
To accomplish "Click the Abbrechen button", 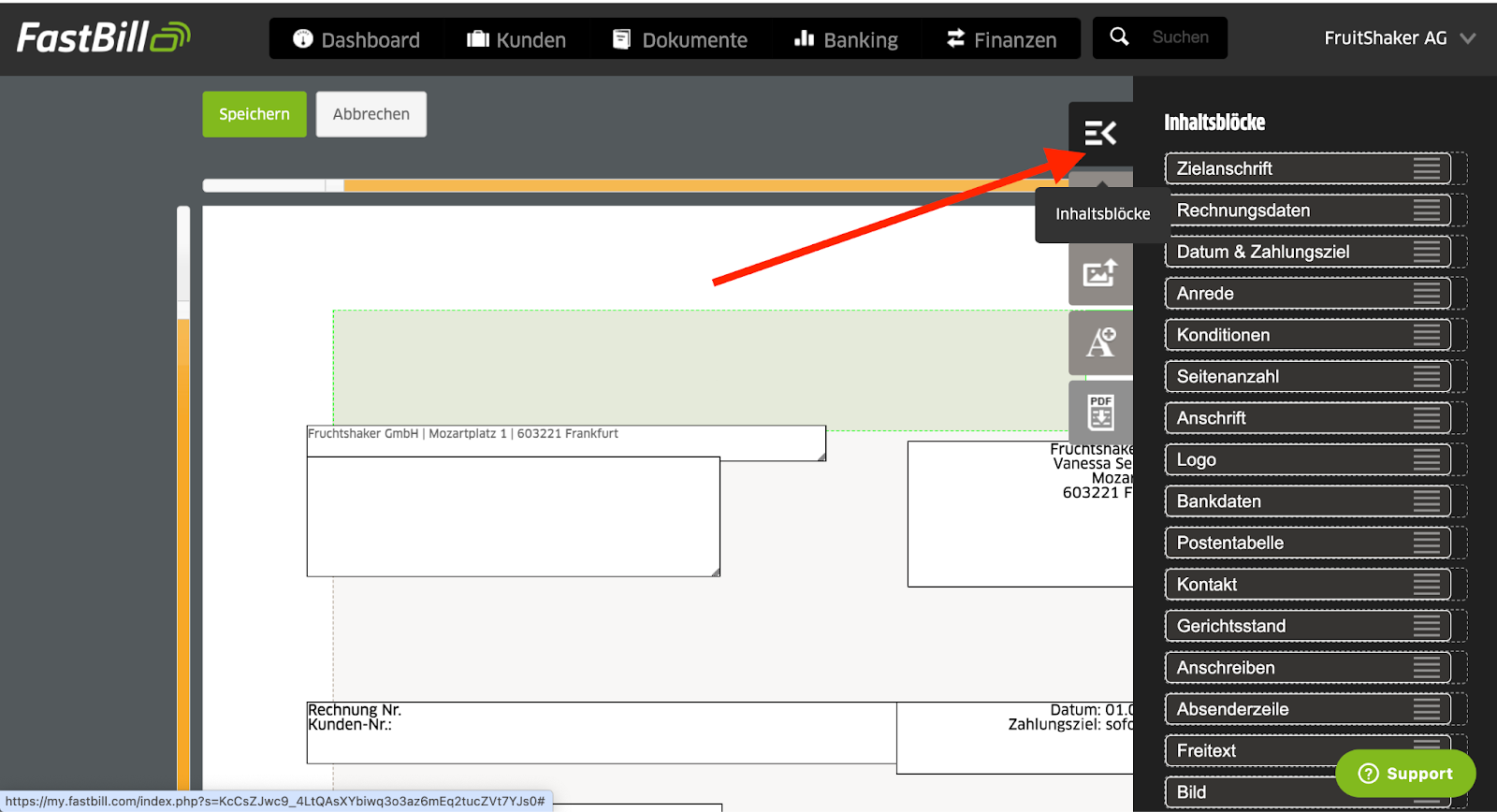I will (x=371, y=114).
